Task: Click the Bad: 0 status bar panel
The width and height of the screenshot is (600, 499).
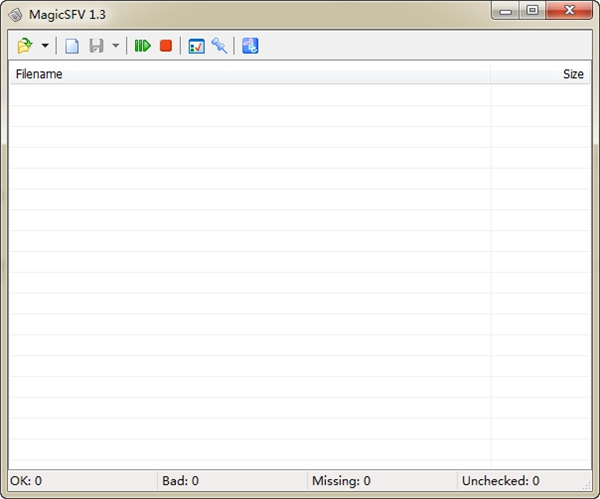Action: (232, 481)
